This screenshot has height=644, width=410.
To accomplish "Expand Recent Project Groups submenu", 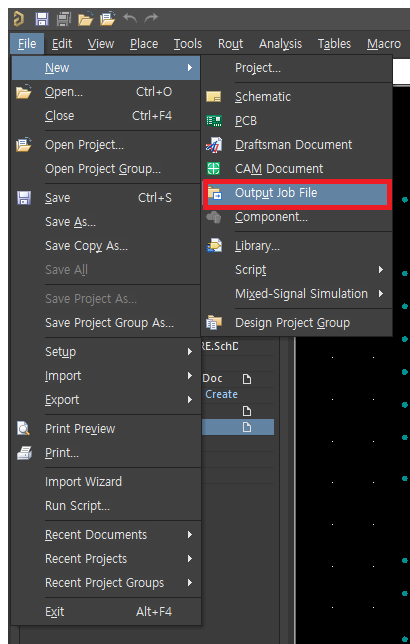I will (189, 583).
